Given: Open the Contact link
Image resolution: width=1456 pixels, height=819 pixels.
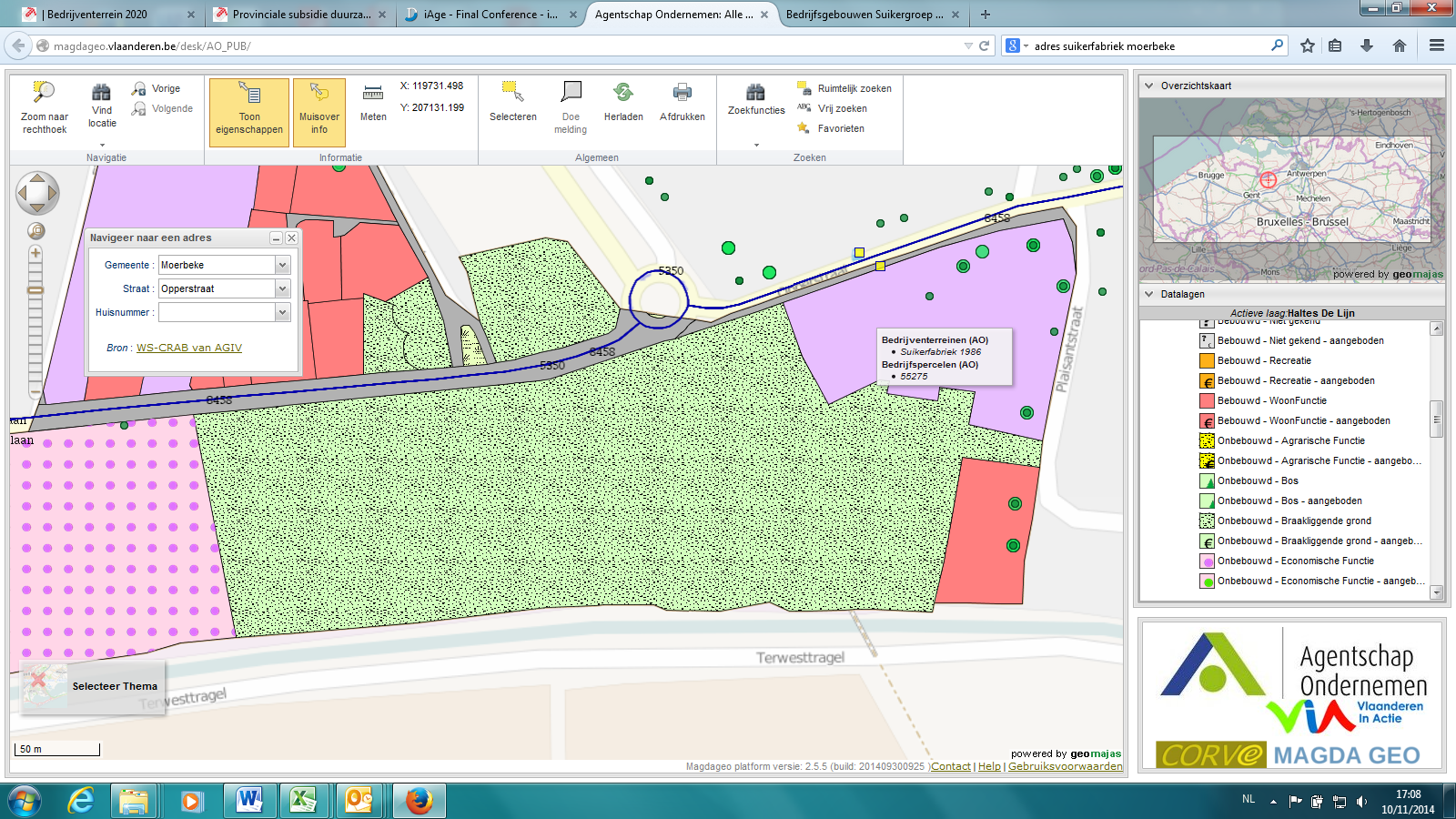Looking at the screenshot, I should (951, 766).
